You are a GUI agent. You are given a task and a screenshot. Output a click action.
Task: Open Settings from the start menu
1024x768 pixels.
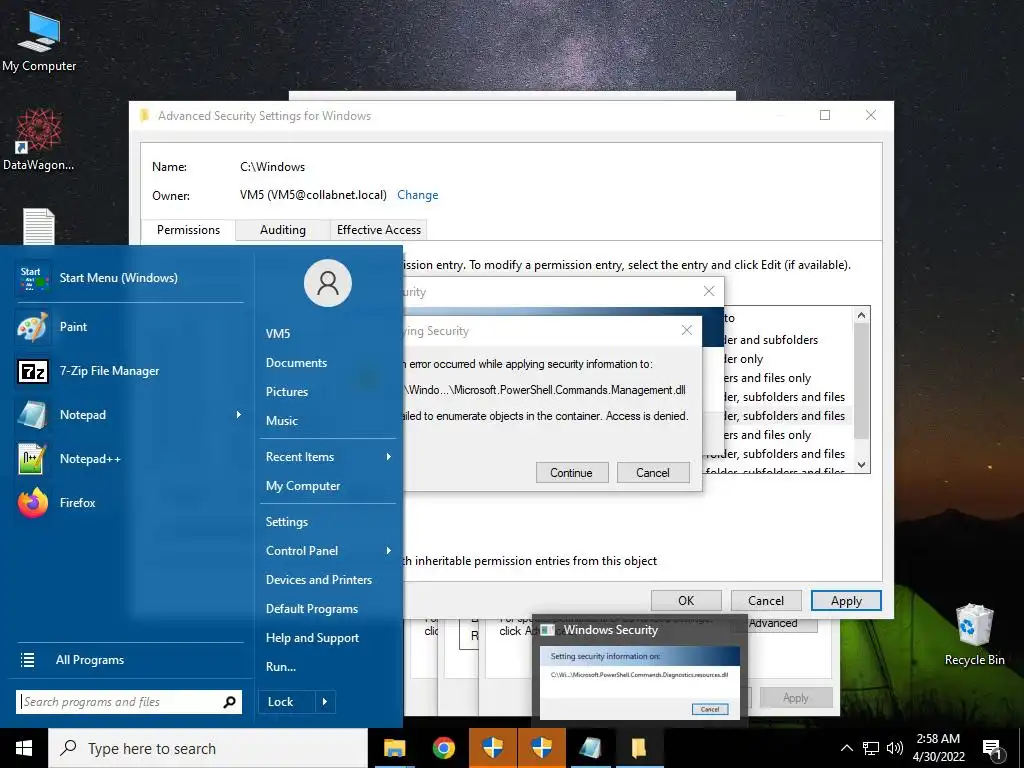(287, 522)
